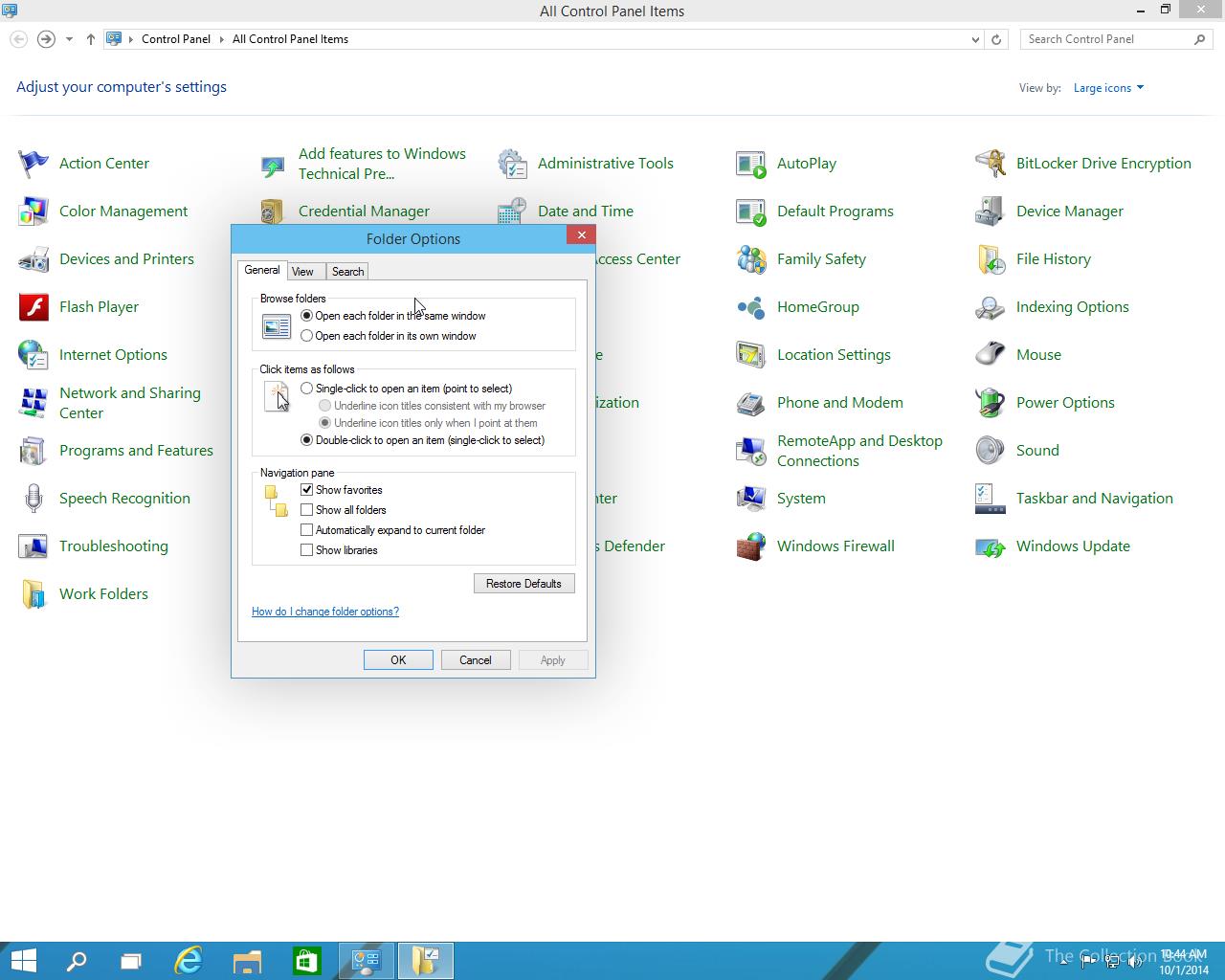Click Control Panel breadcrumb
The height and width of the screenshot is (980, 1225).
click(176, 39)
